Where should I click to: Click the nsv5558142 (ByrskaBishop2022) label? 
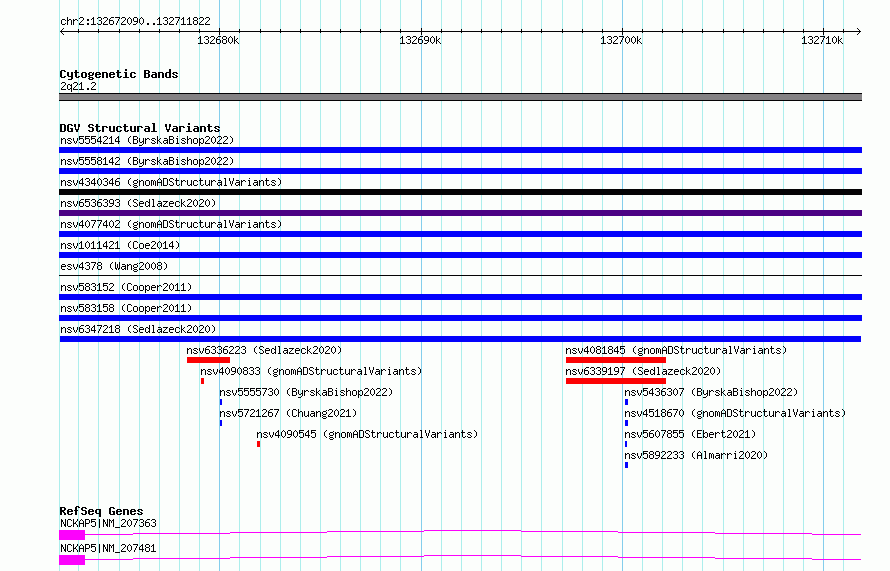coord(147,161)
